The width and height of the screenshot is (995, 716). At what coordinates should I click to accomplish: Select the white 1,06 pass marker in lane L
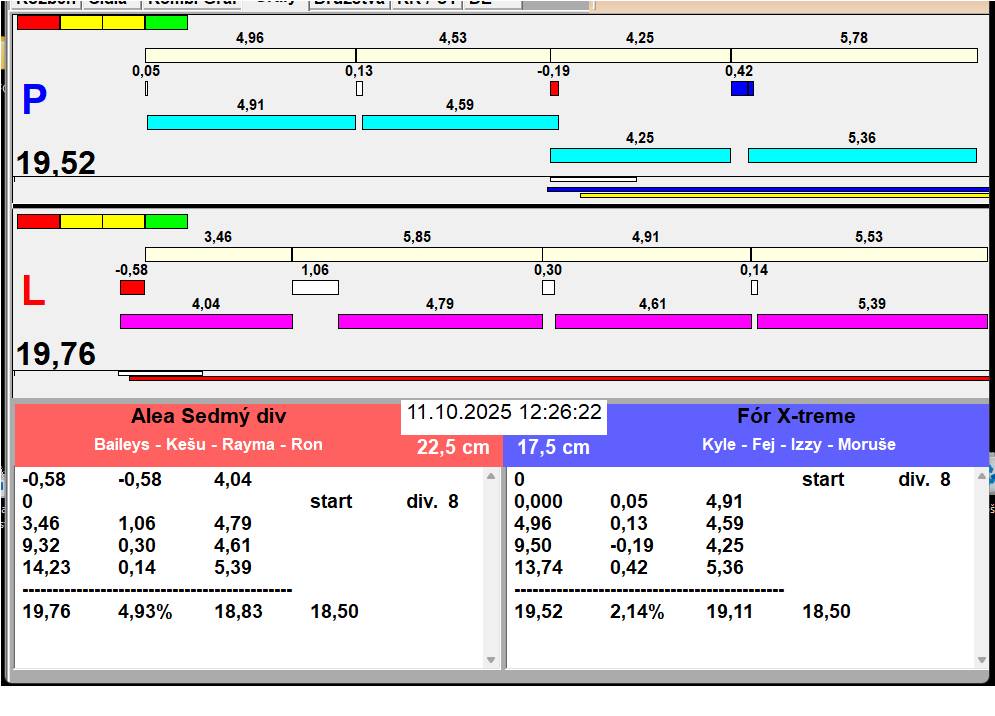point(315,287)
